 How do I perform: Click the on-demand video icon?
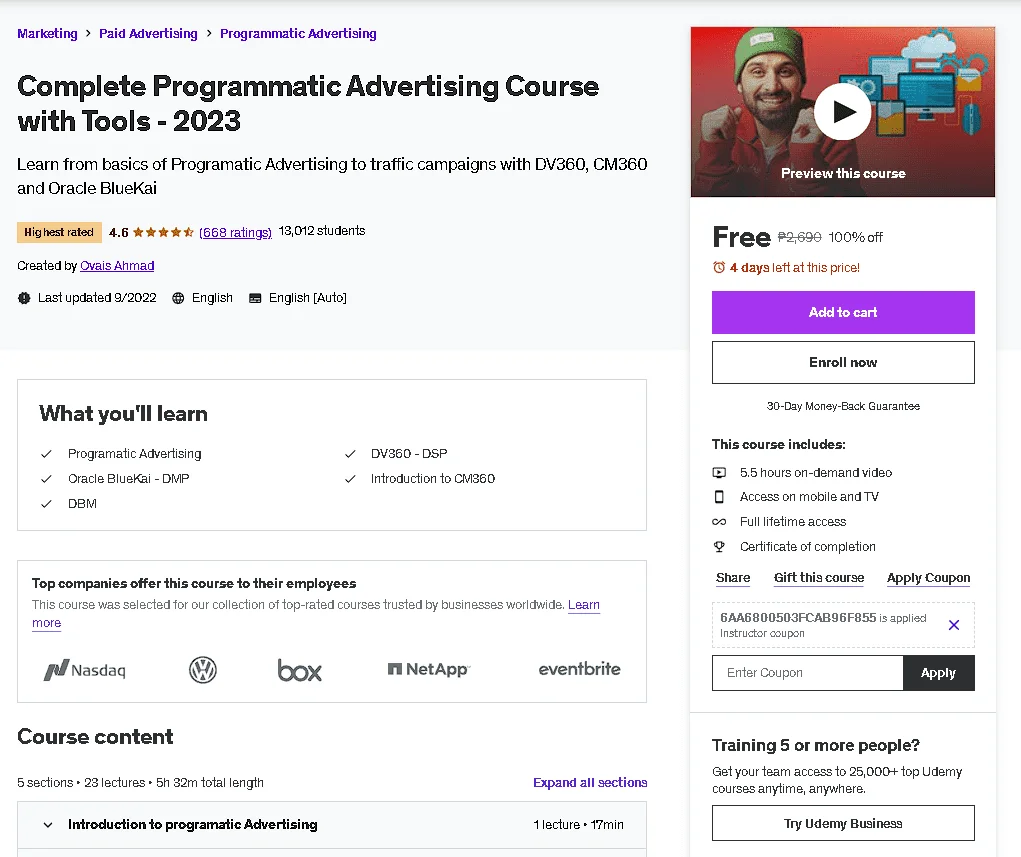(719, 473)
